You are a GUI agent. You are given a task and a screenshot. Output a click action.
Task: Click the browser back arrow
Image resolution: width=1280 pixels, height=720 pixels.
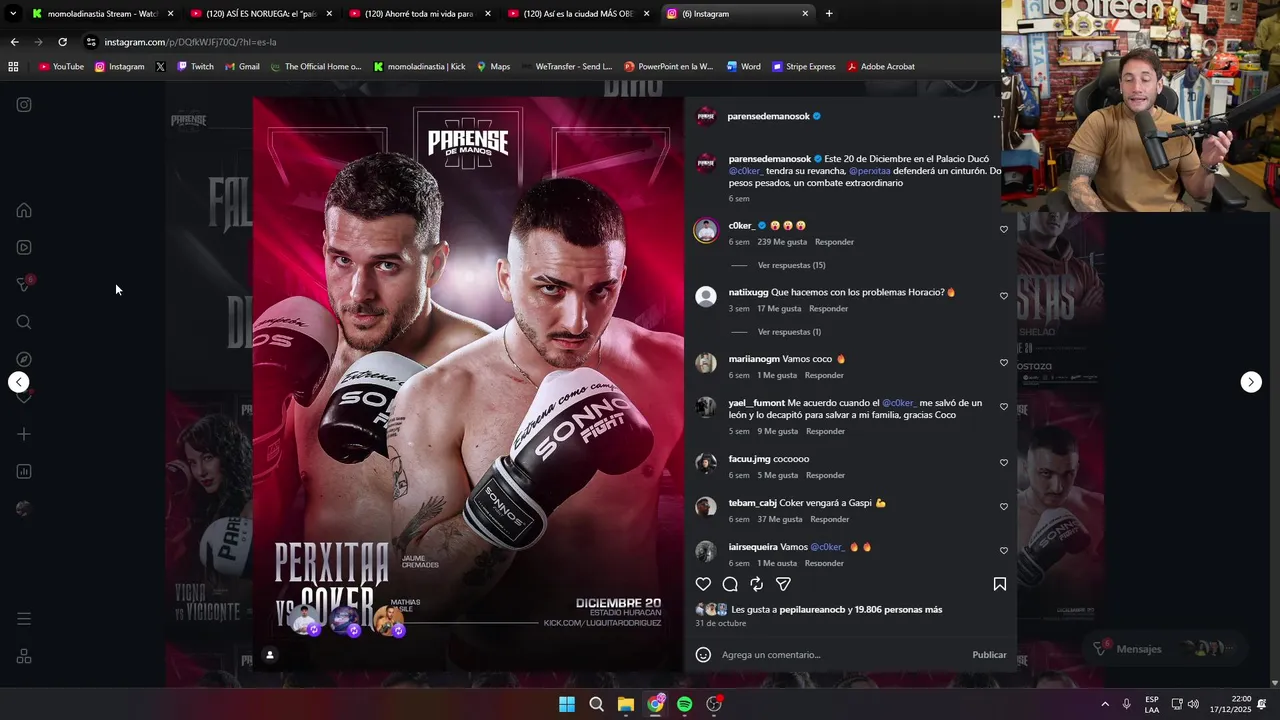pos(14,42)
